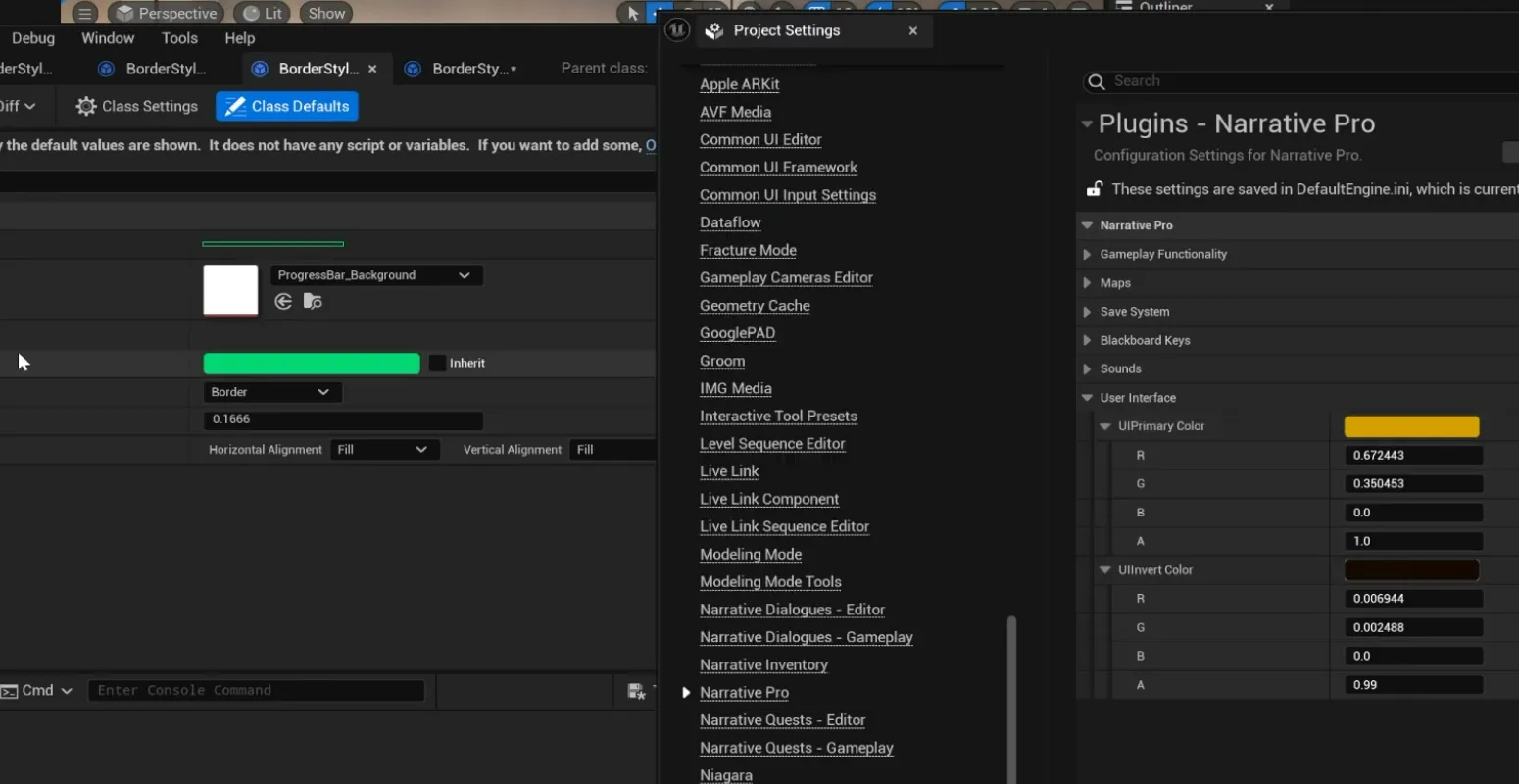Click the Class Settings gear icon
This screenshot has height=784, width=1519.
[86, 106]
